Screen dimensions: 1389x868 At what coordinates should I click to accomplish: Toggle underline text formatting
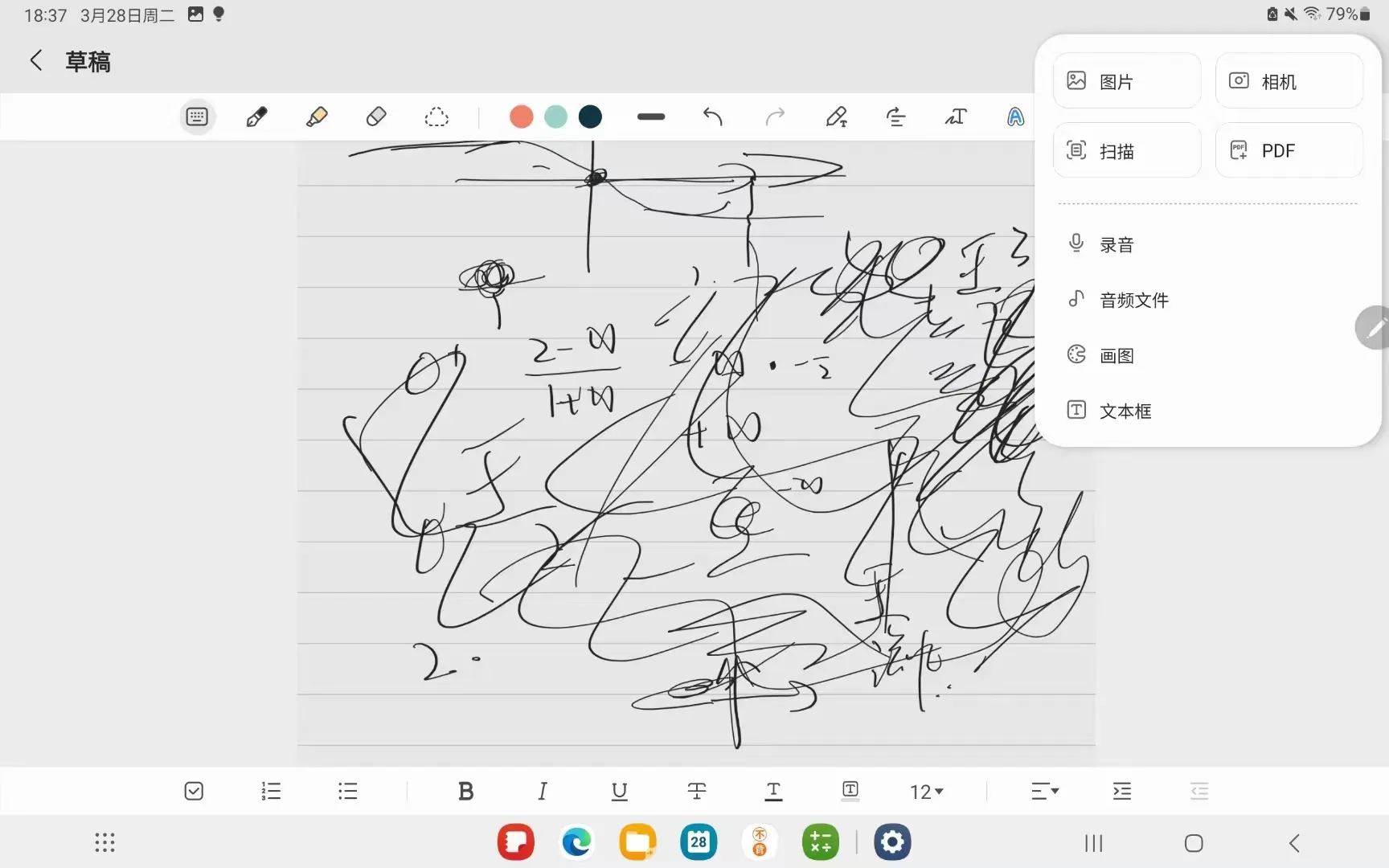(x=619, y=792)
